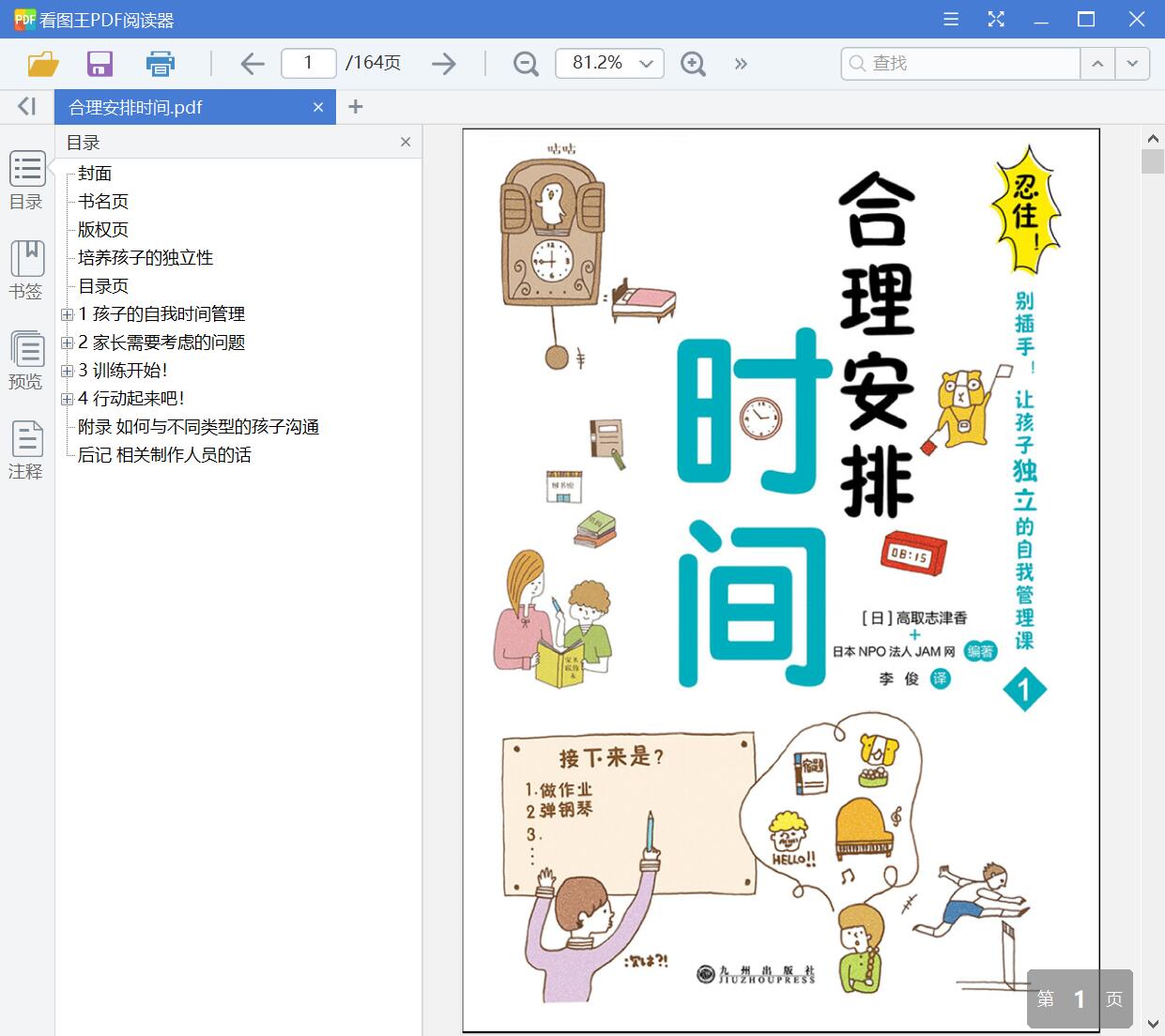
Task: Maximize the PDF reader window
Action: click(x=1086, y=19)
